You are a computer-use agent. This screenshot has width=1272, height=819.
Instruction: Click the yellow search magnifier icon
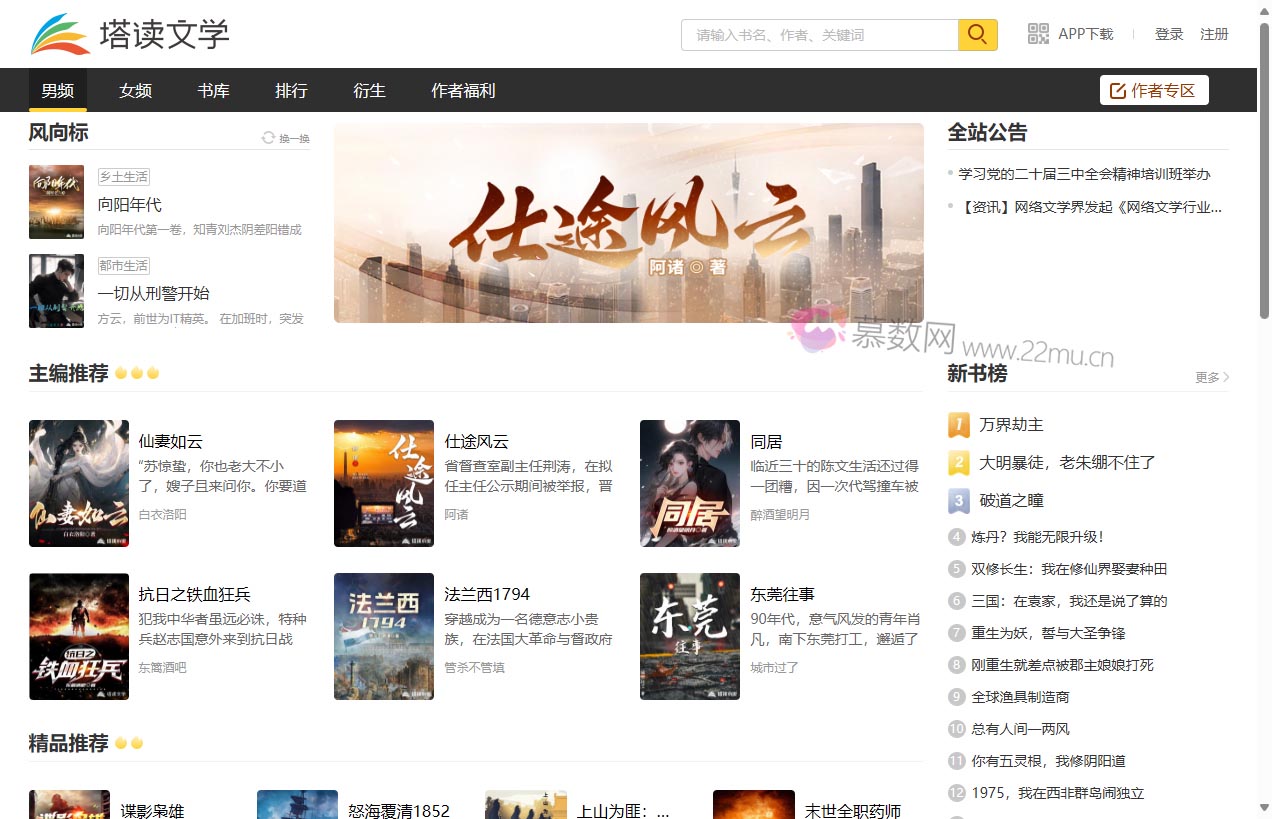pyautogui.click(x=976, y=34)
